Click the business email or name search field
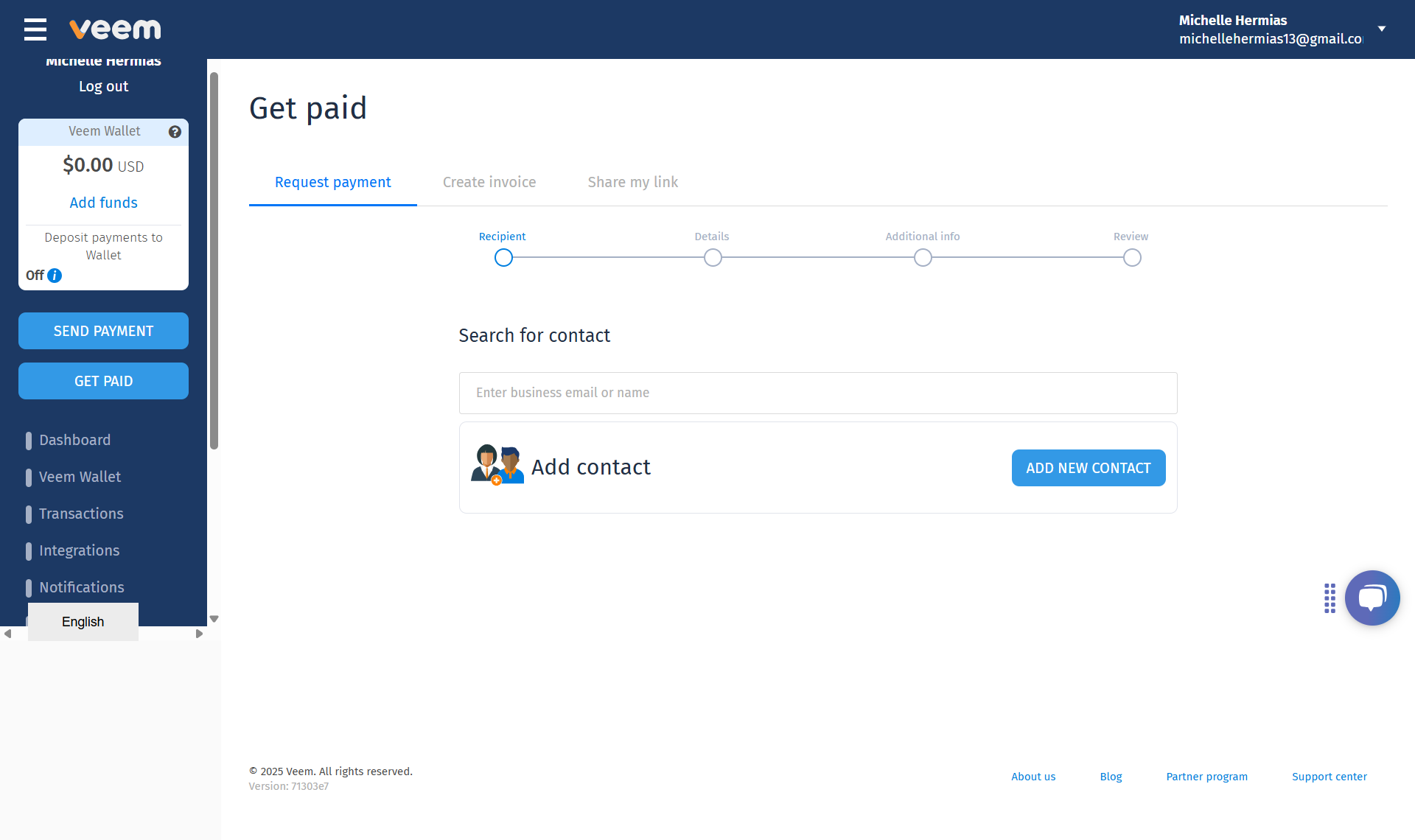This screenshot has width=1415, height=840. coord(818,393)
